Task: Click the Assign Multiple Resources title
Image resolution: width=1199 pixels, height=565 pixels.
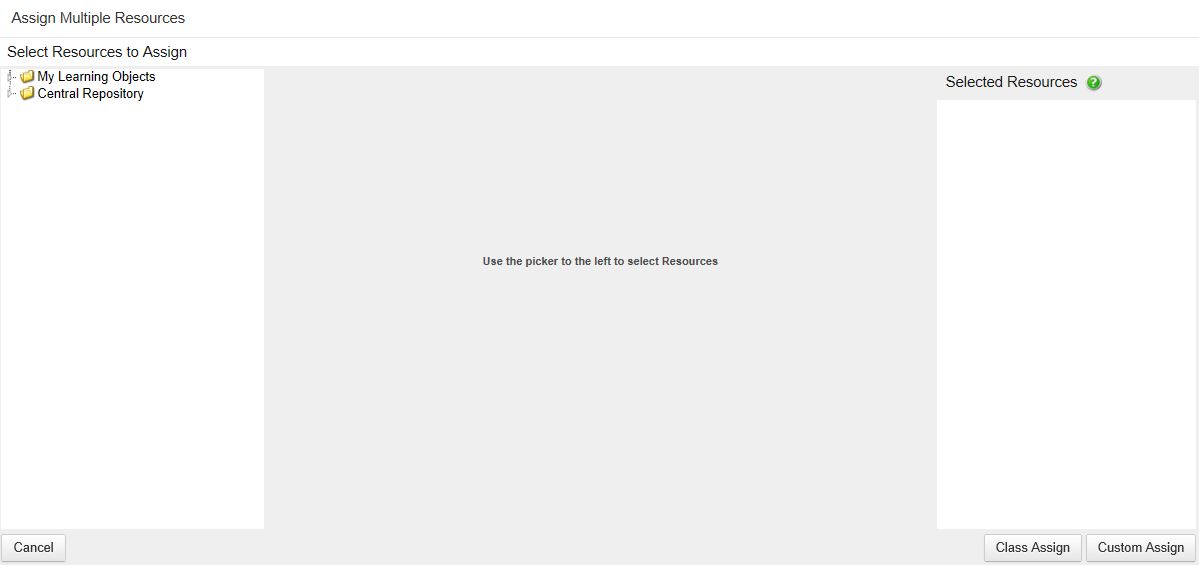Action: pos(98,18)
